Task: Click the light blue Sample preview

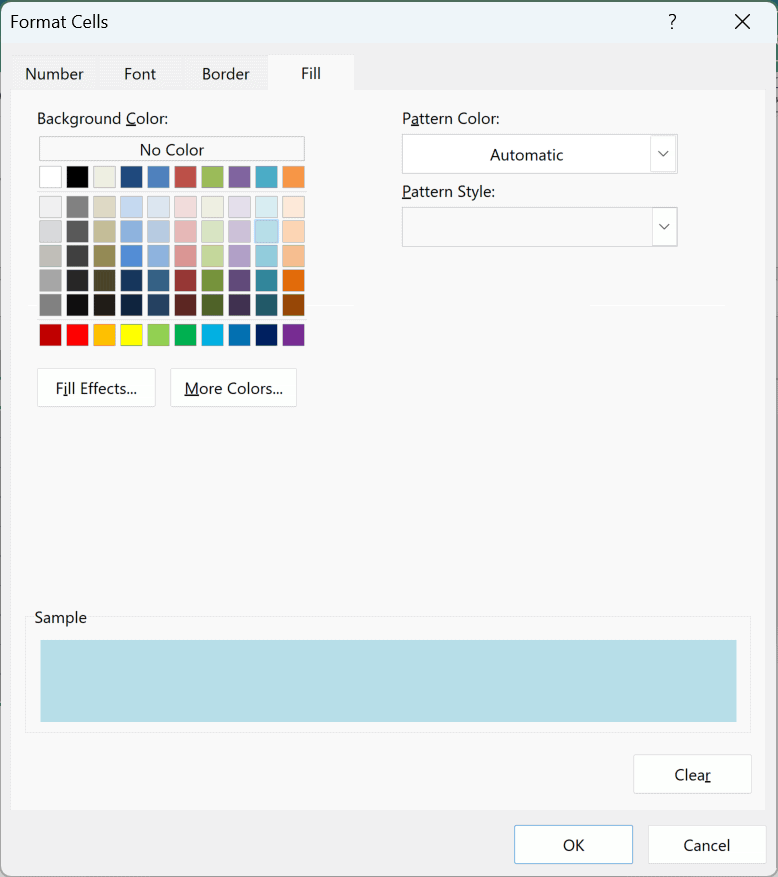Action: [x=388, y=681]
